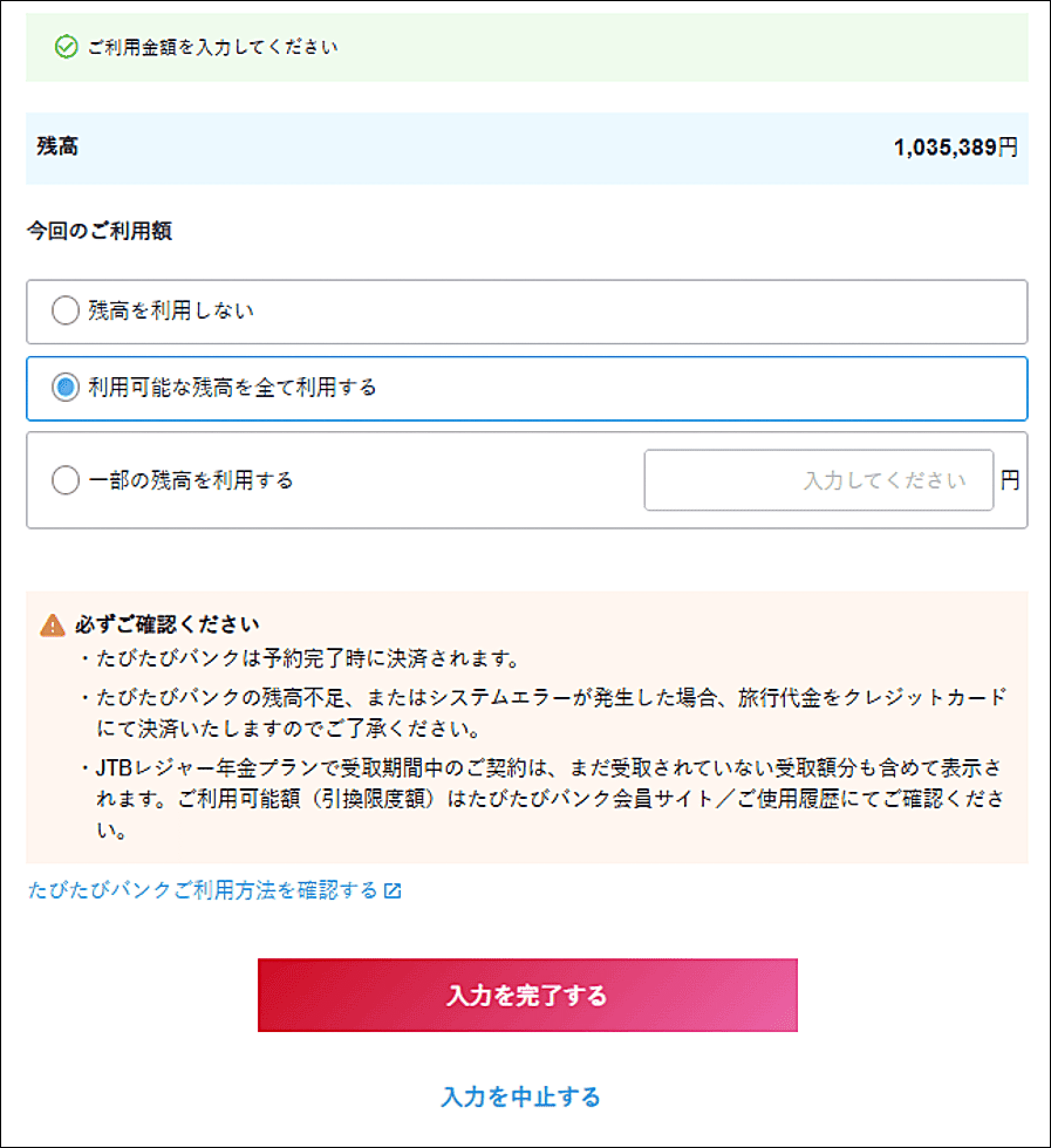This screenshot has height=1148, width=1051.
Task: Click the note about 予約完了時に決済されます
Action: coord(308,660)
